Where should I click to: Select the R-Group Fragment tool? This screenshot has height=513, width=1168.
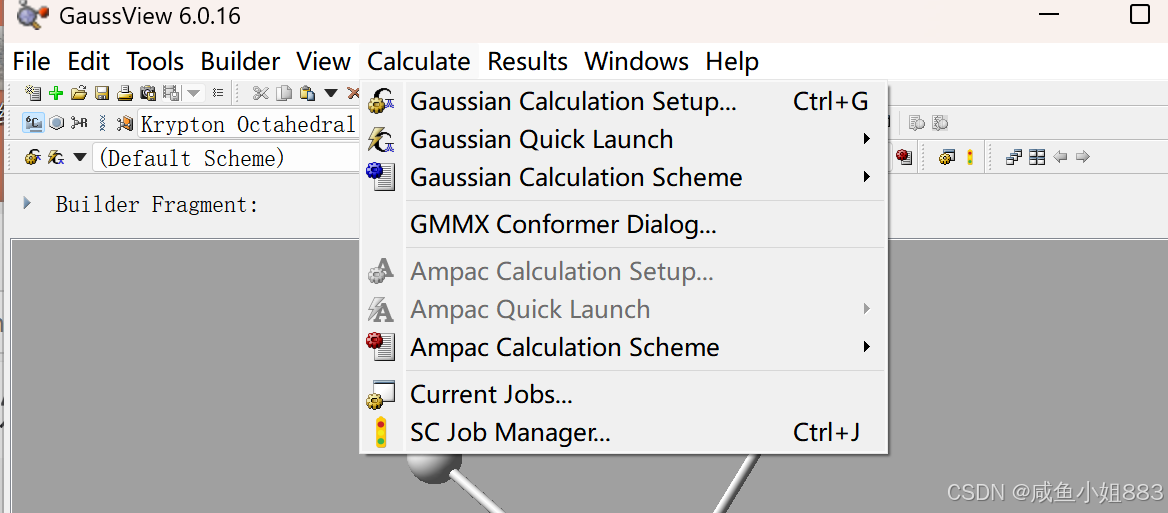coord(79,123)
